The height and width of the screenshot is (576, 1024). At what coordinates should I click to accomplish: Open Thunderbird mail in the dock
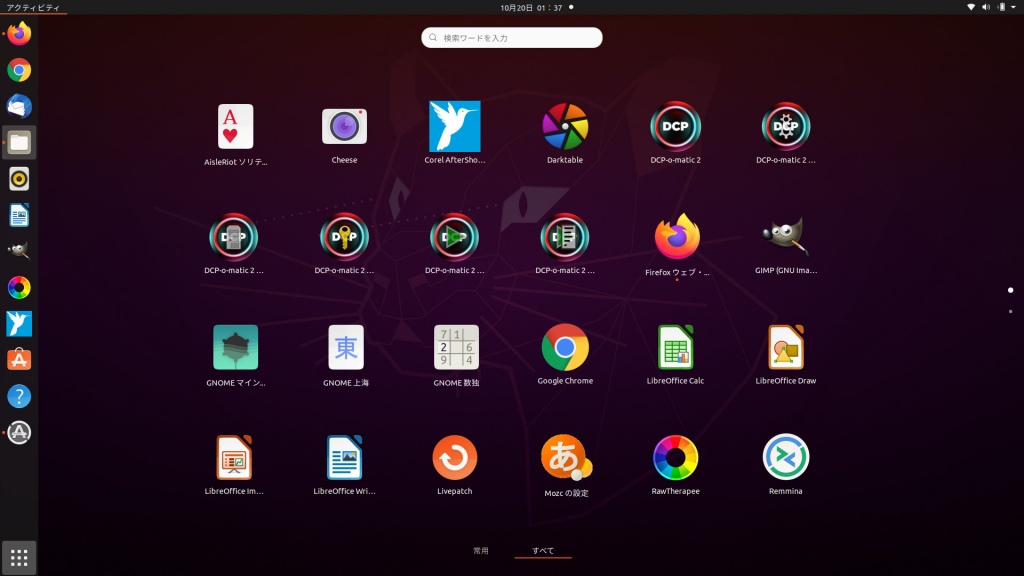[x=19, y=106]
